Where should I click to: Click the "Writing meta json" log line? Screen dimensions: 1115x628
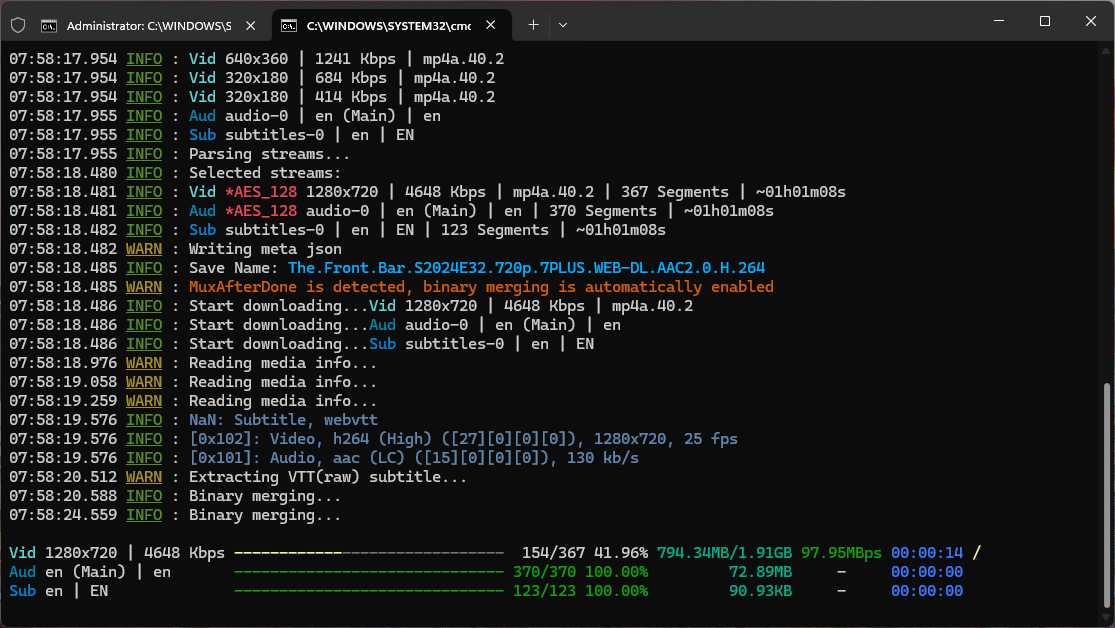pos(265,249)
